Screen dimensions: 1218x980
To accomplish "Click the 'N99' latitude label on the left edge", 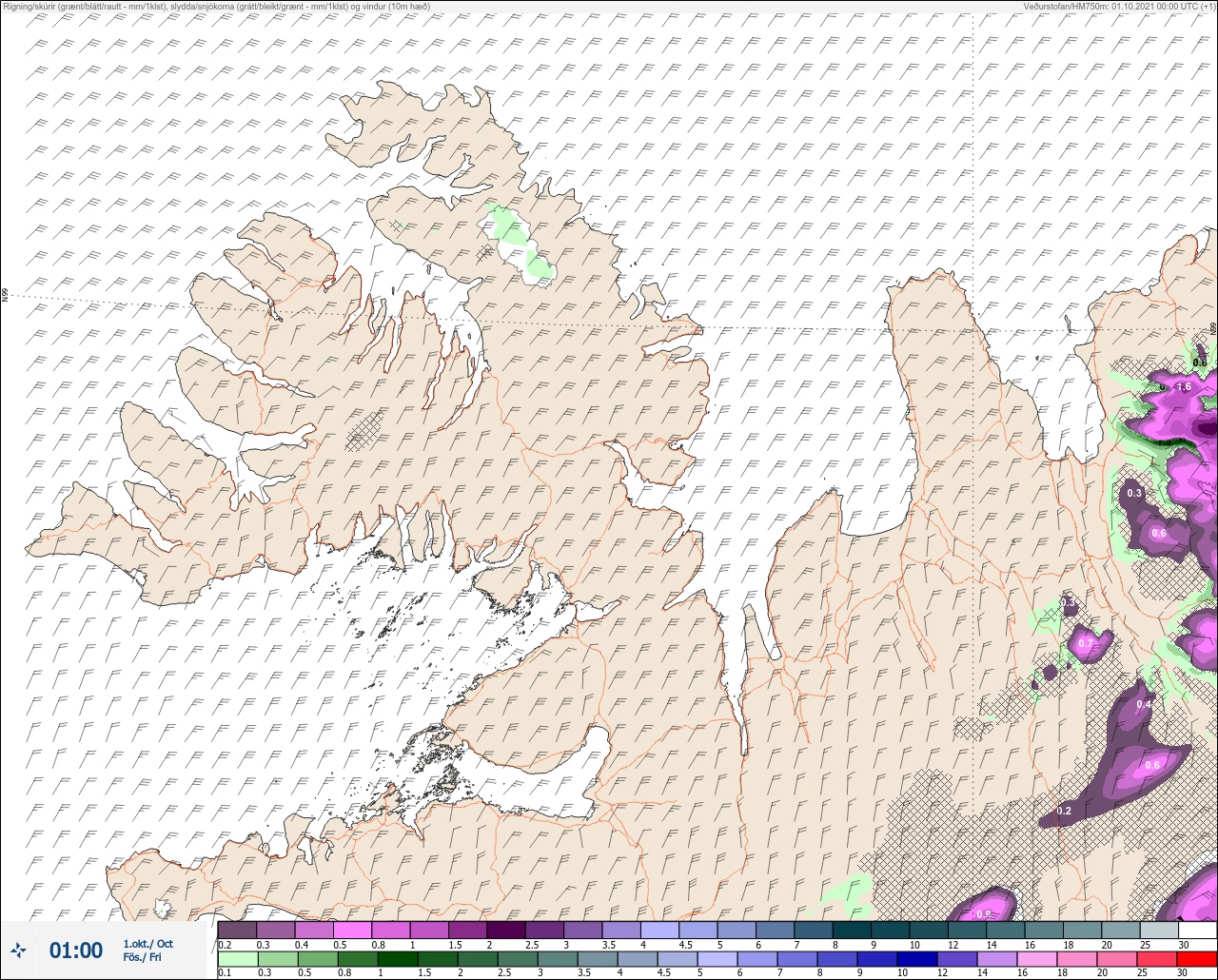I will click(x=5, y=296).
